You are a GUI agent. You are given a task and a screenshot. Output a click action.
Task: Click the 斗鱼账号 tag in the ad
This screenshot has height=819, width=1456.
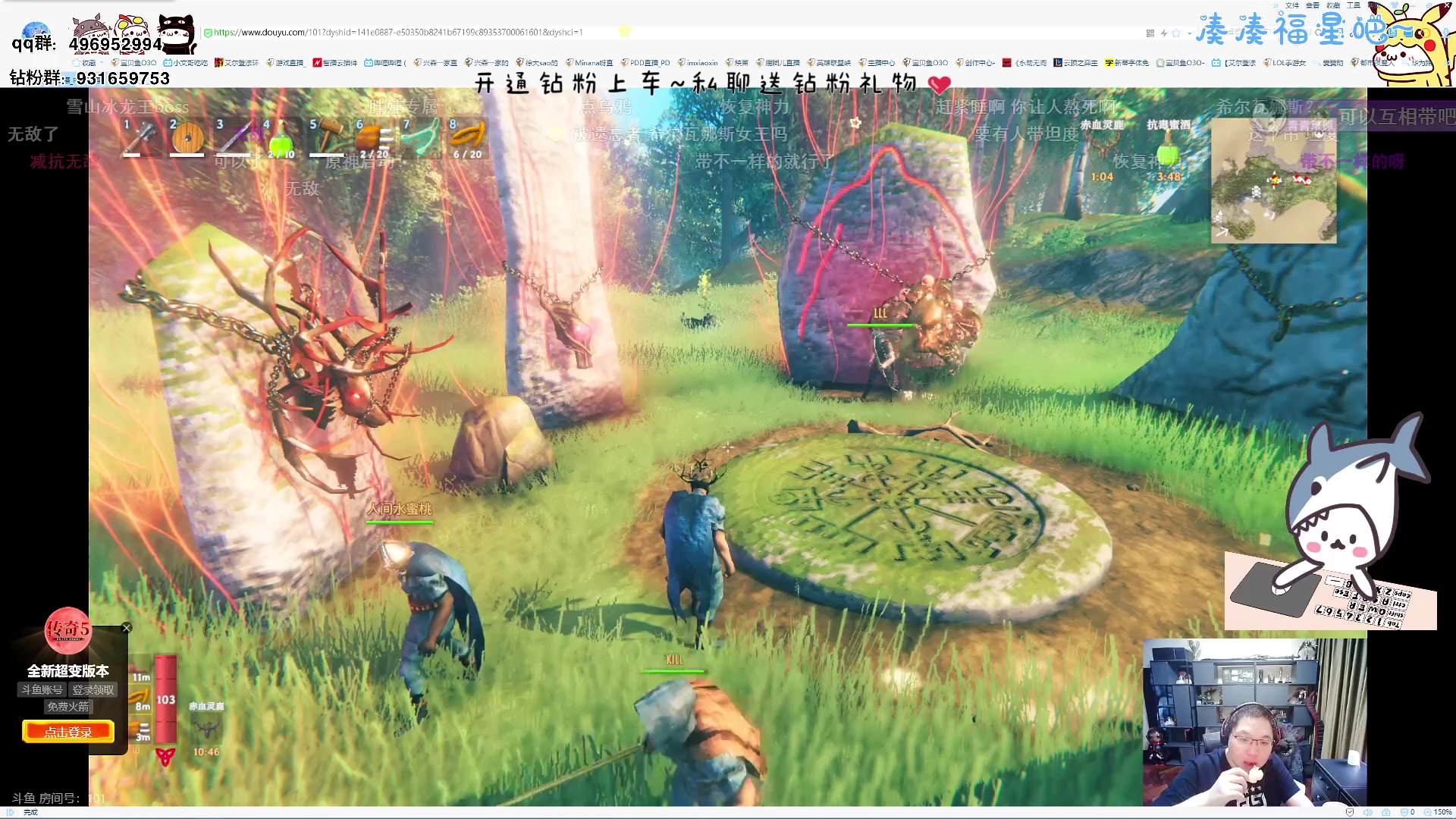click(x=42, y=689)
